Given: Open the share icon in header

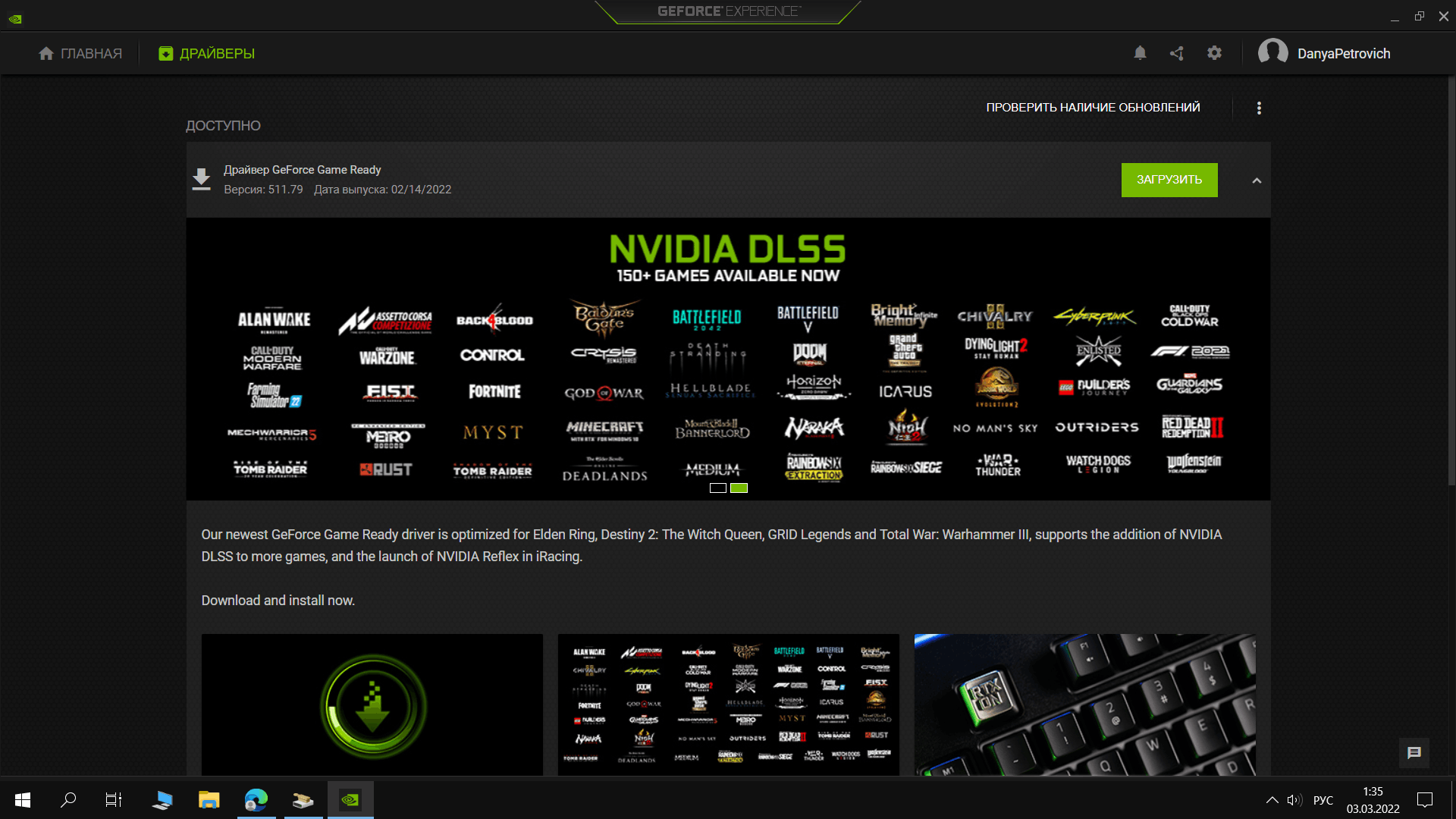Looking at the screenshot, I should click(x=1177, y=53).
